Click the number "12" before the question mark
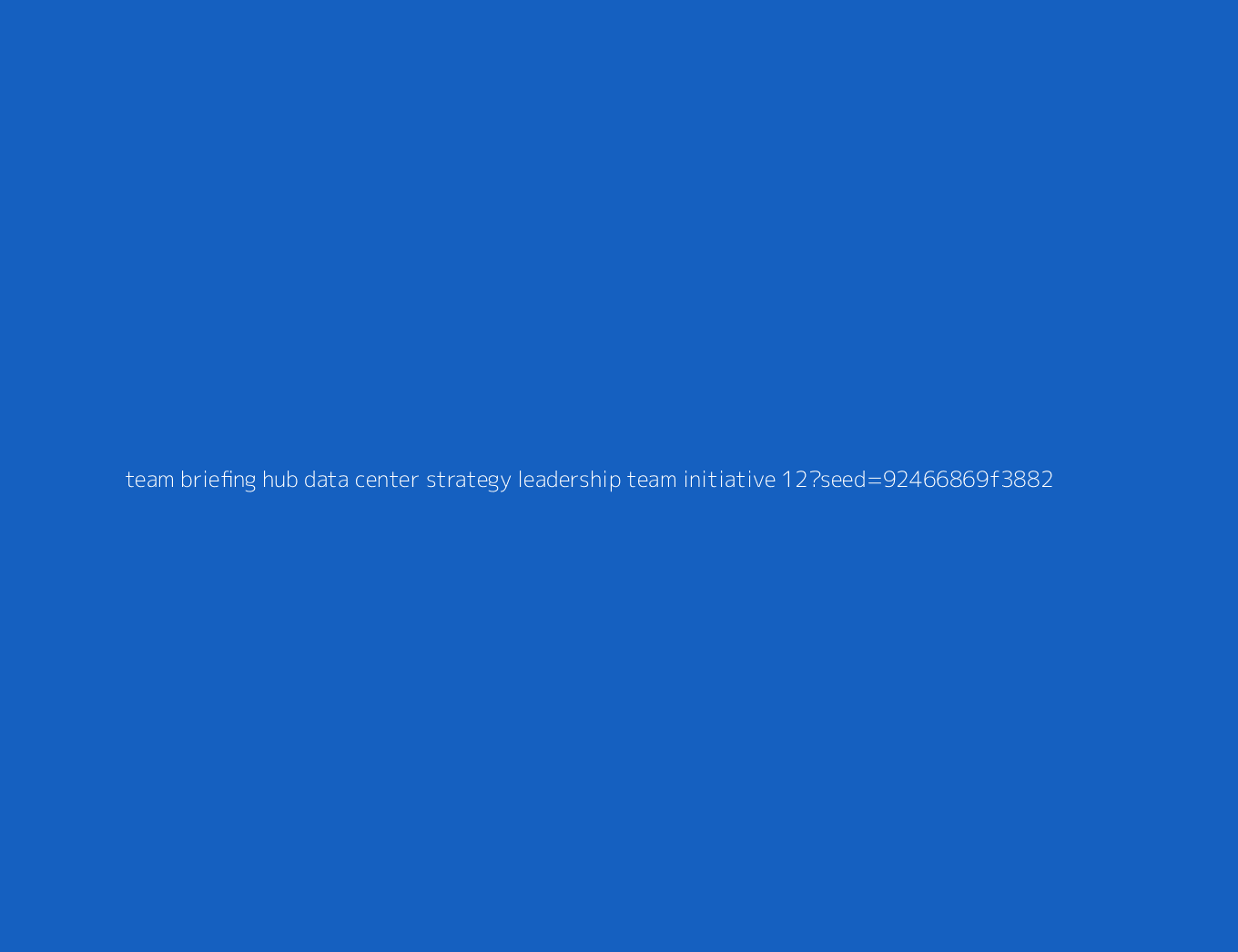This screenshot has width=1238, height=952. point(794,480)
